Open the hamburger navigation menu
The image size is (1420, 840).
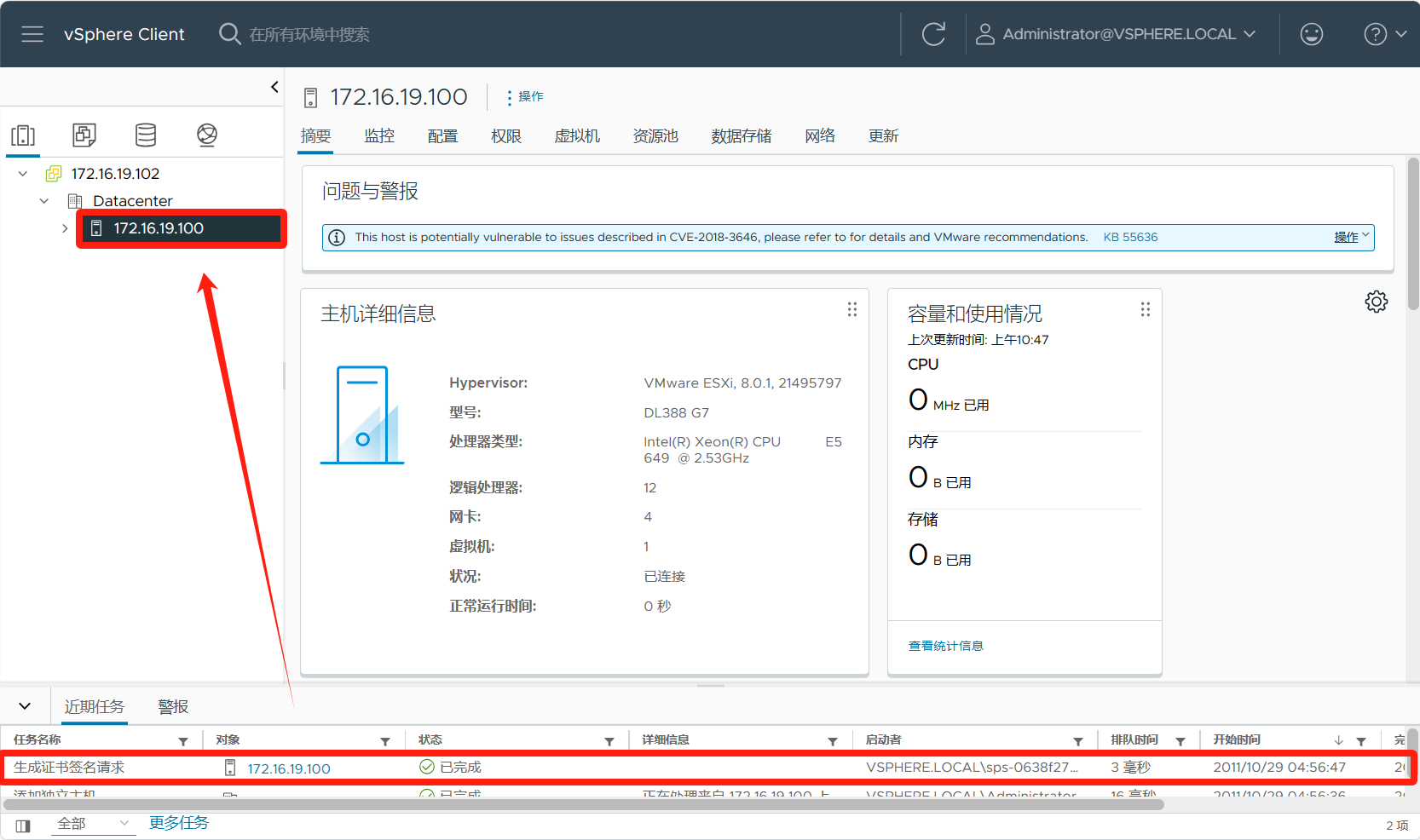[32, 34]
